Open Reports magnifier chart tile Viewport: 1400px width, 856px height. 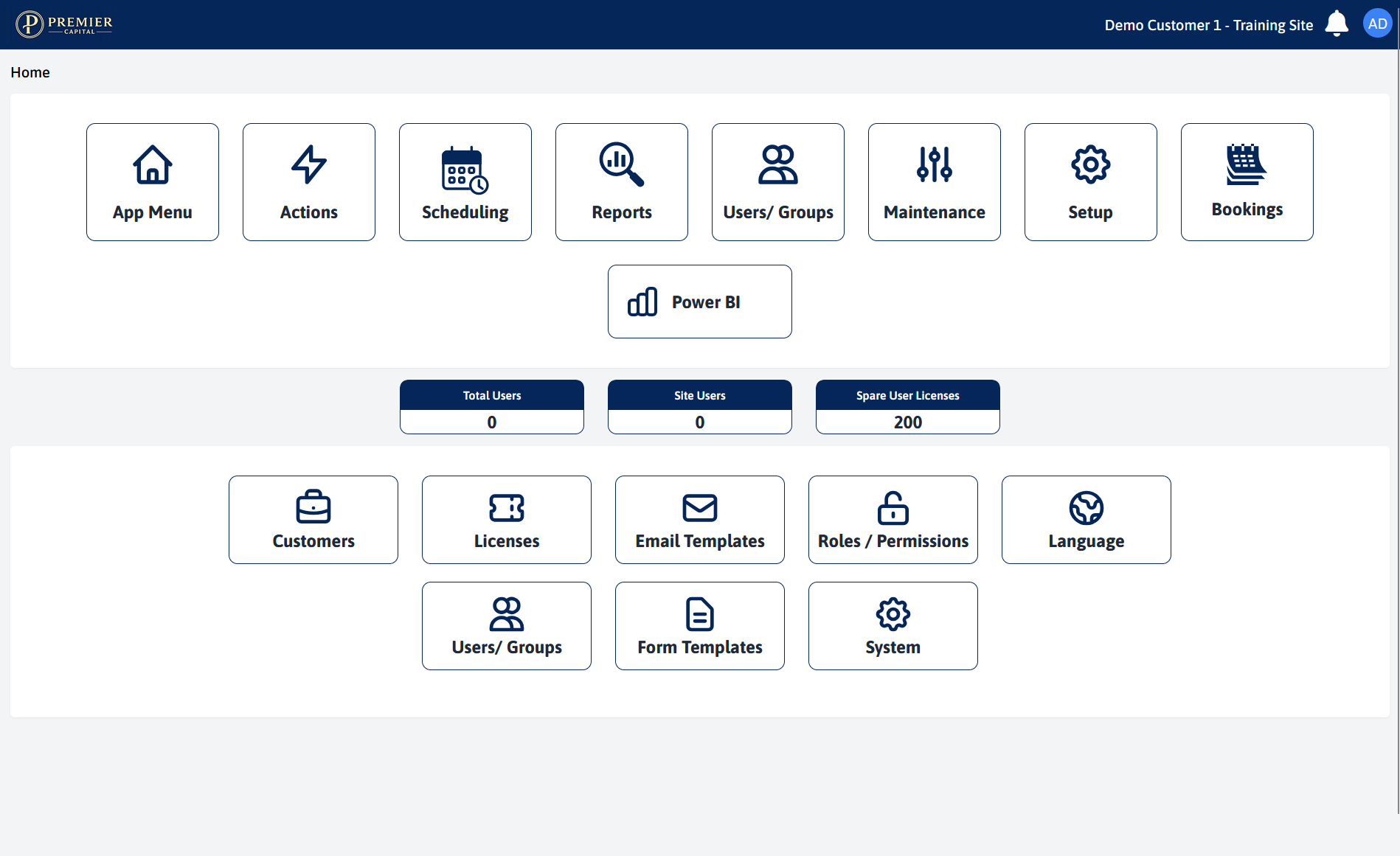tap(622, 182)
